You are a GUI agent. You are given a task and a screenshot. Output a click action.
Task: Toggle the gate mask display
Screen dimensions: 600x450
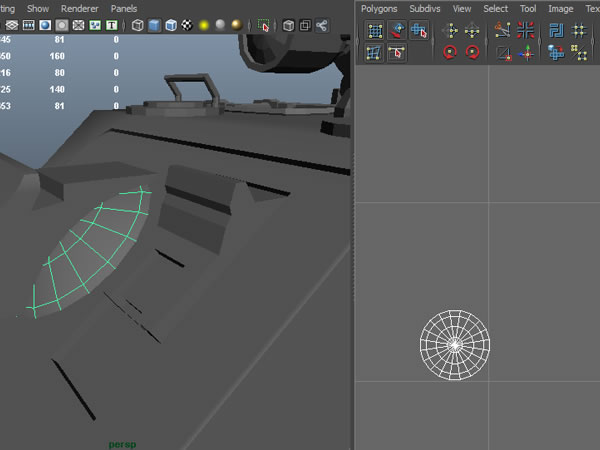[62, 25]
